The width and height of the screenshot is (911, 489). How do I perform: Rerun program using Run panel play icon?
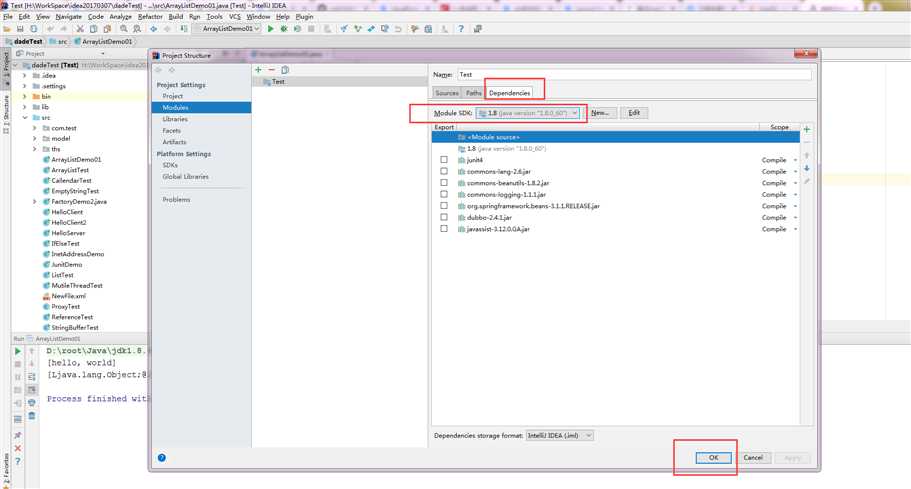pyautogui.click(x=17, y=351)
